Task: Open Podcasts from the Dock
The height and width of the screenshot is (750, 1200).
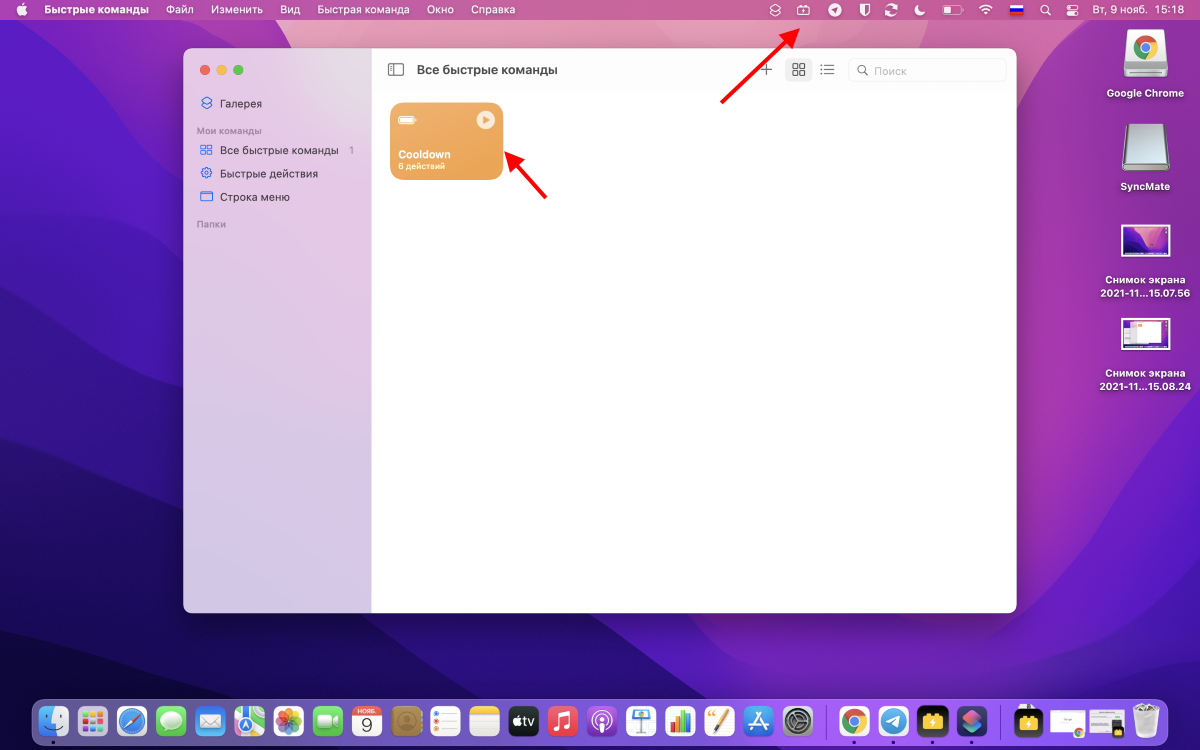Action: pos(602,720)
